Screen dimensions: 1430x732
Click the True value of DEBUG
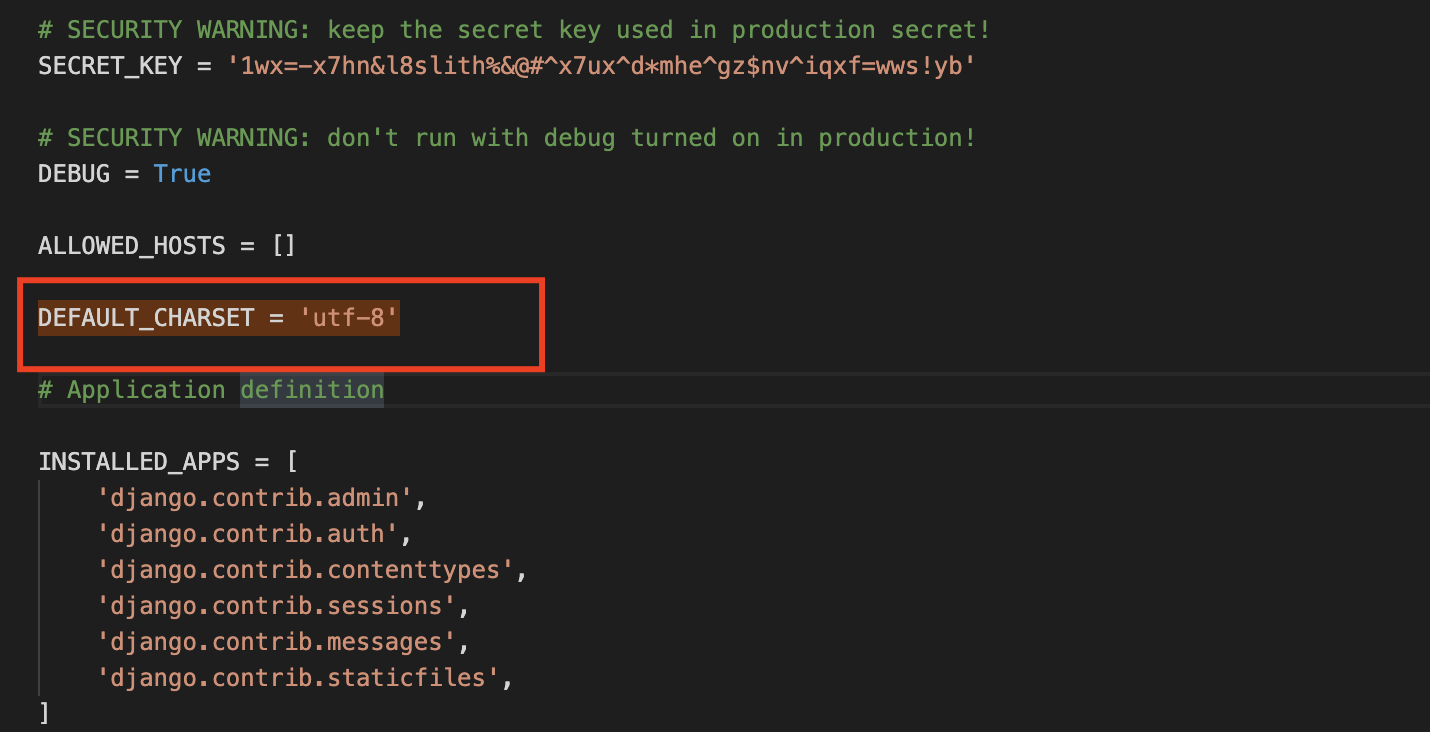[182, 174]
